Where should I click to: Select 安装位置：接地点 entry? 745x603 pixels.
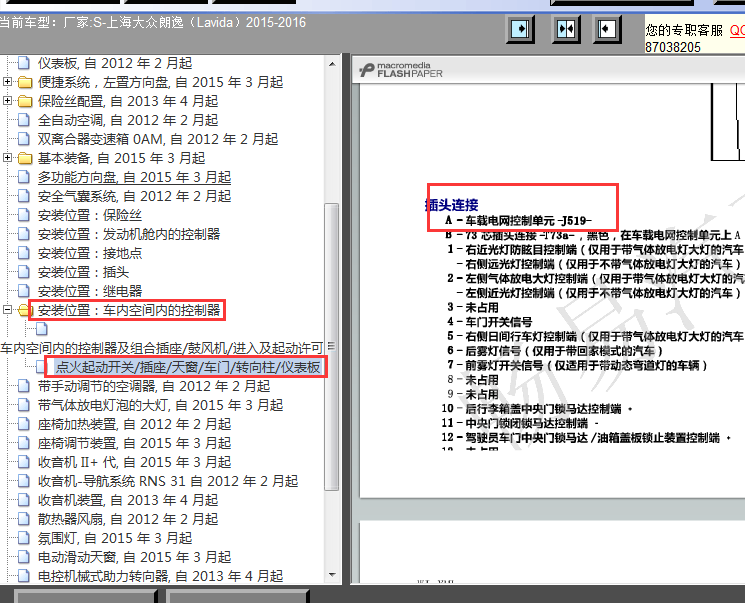(90, 253)
